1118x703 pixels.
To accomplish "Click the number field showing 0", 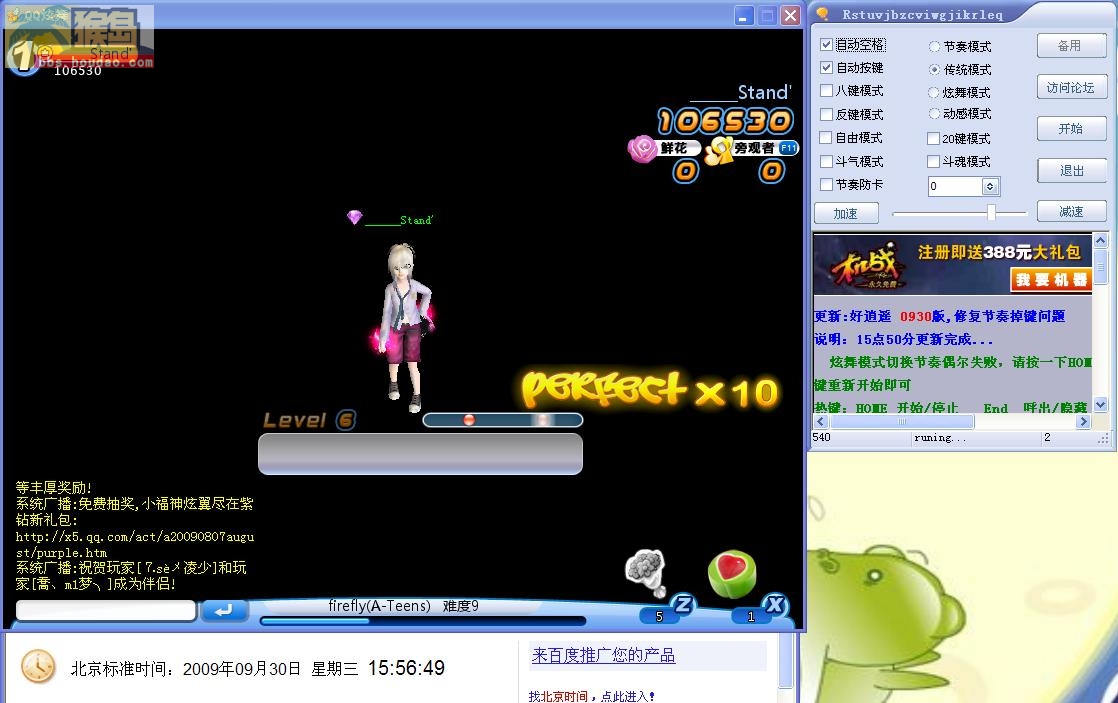I will (x=955, y=186).
